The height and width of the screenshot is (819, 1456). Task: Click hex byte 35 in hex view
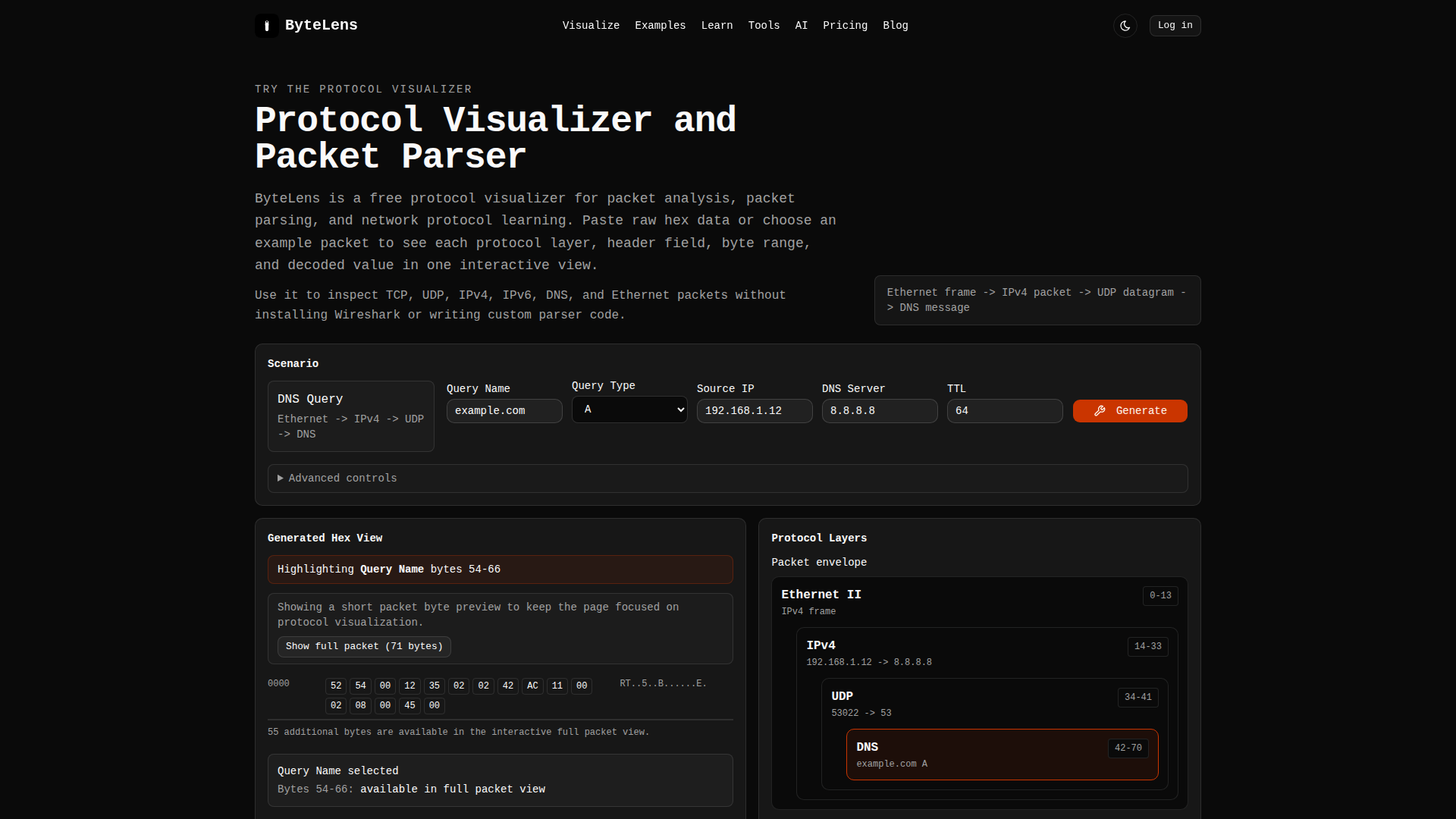click(x=434, y=686)
